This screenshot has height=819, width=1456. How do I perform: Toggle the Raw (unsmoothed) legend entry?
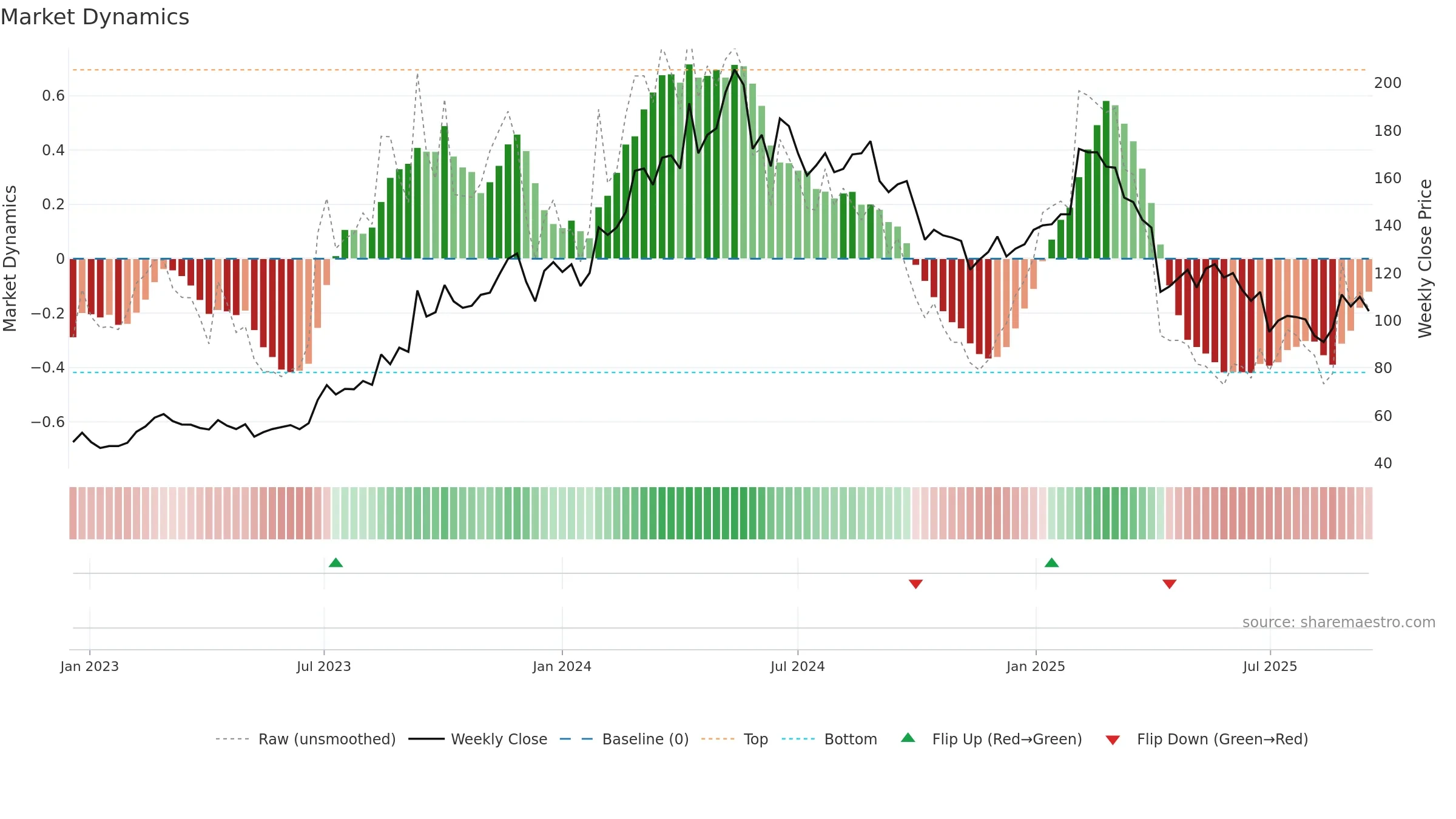306,739
